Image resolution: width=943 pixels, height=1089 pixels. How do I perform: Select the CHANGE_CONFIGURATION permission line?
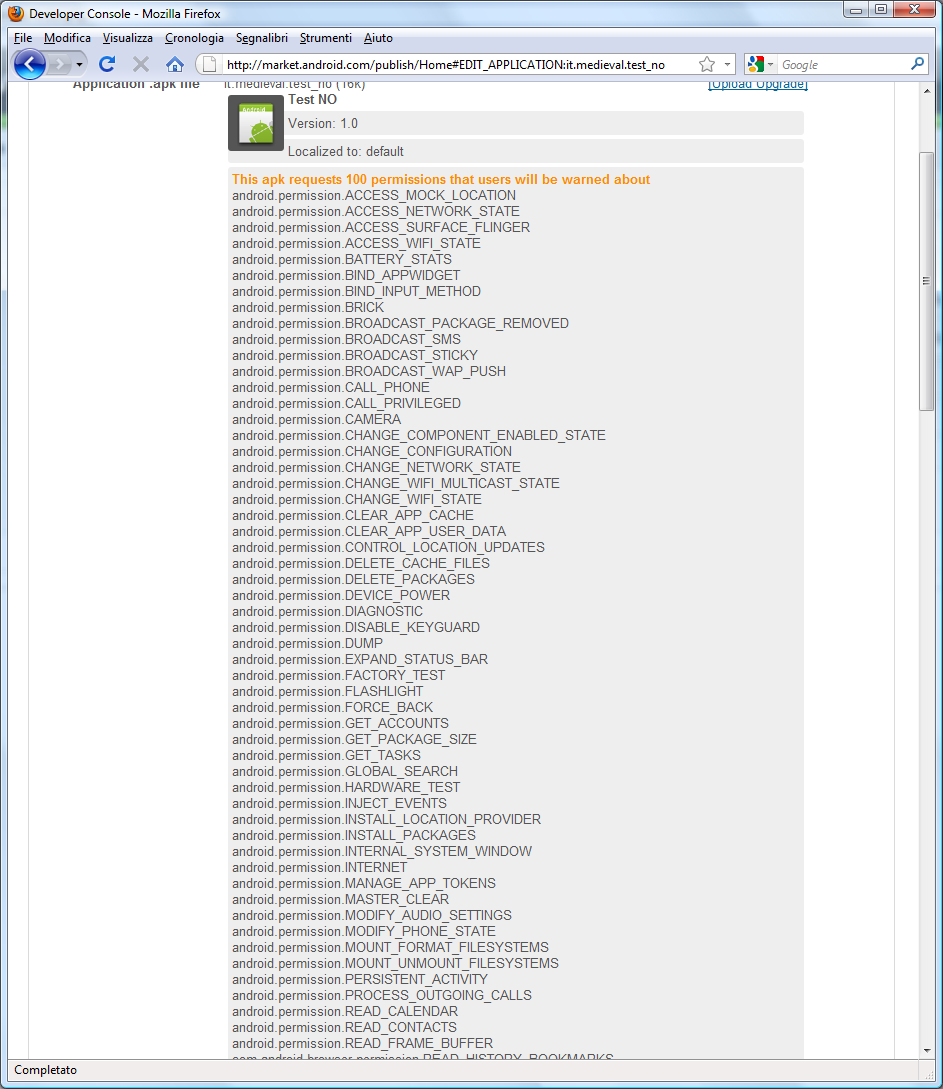point(372,451)
